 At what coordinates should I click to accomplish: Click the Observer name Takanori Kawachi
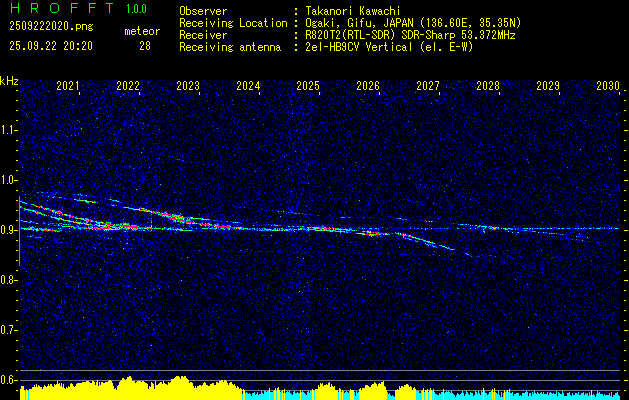coord(353,11)
